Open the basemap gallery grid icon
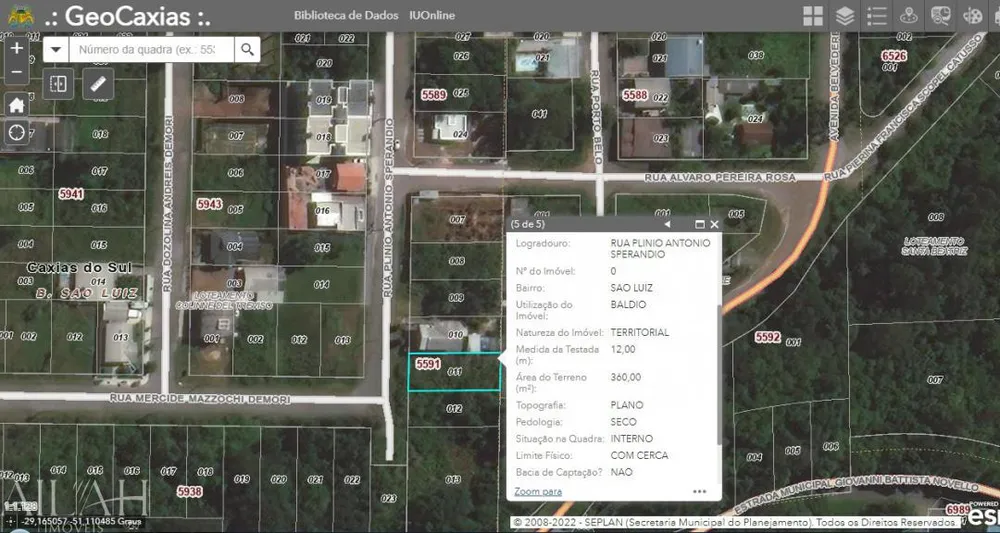 (813, 16)
